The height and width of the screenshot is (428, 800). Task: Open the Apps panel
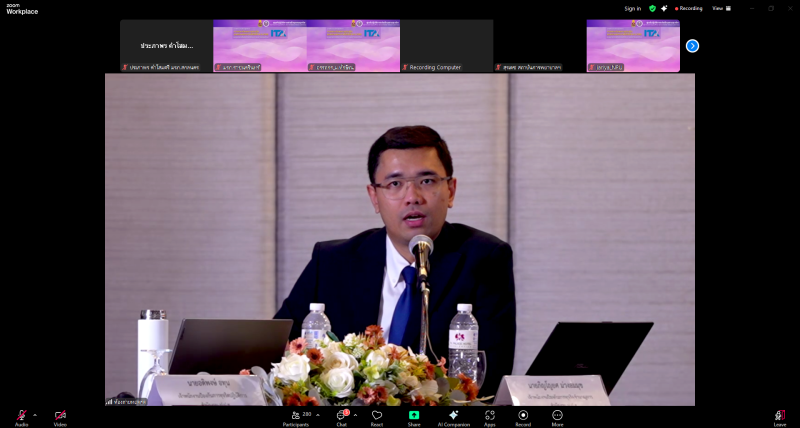490,415
